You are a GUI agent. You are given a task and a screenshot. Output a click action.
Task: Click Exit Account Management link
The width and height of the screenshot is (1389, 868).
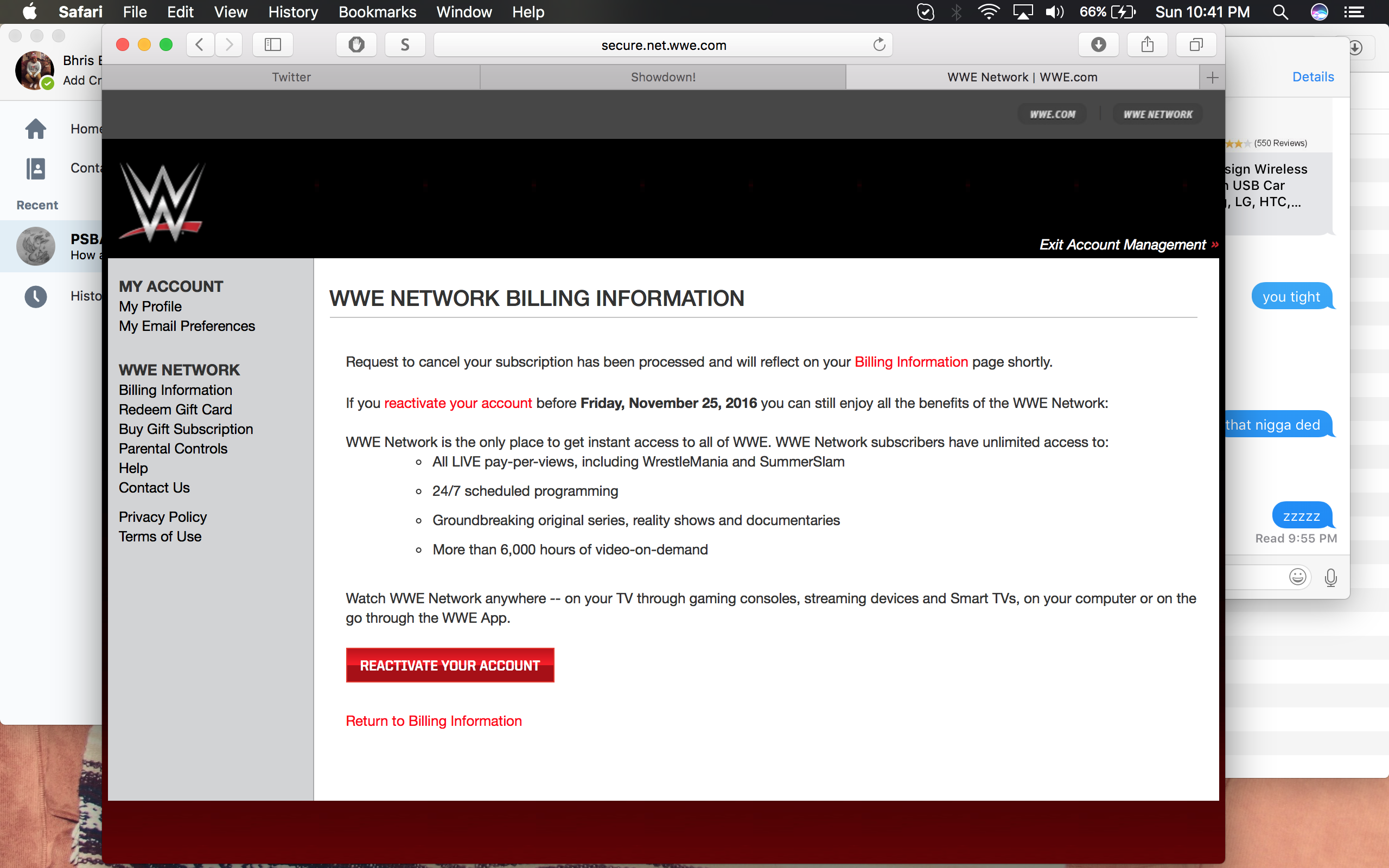click(1123, 245)
